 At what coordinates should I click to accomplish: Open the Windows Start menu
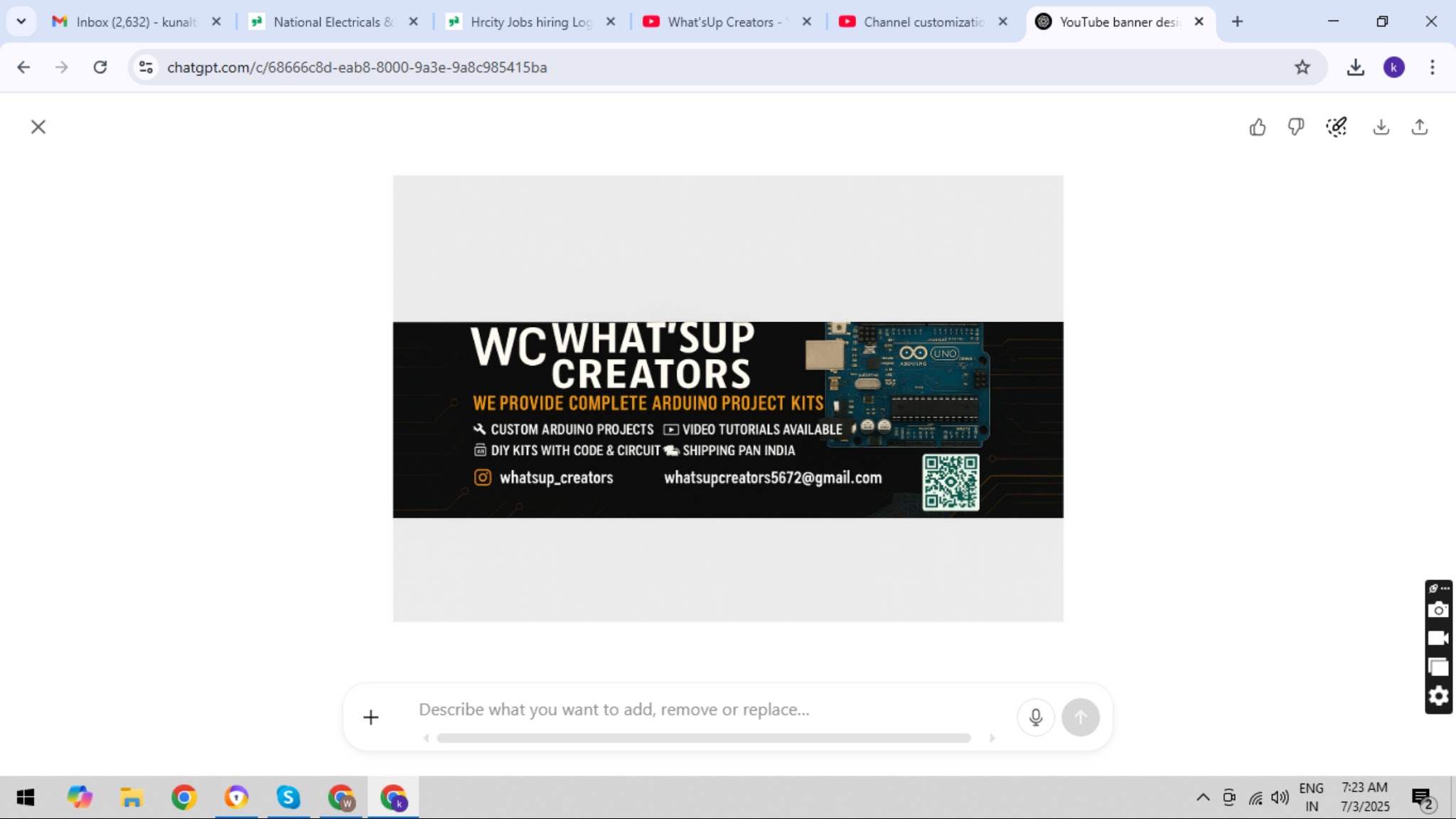[26, 797]
